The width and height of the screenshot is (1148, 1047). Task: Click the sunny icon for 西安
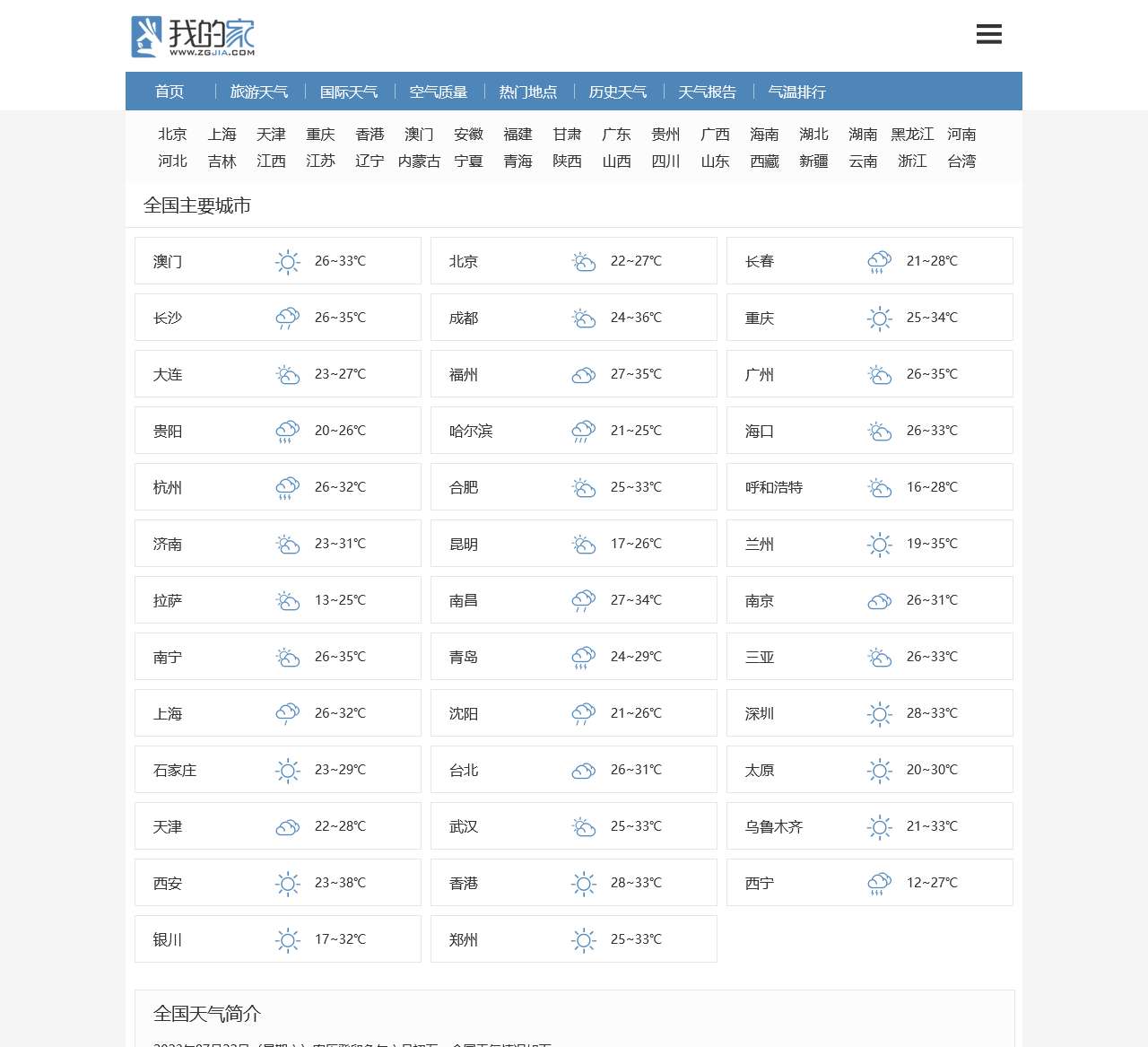point(287,884)
